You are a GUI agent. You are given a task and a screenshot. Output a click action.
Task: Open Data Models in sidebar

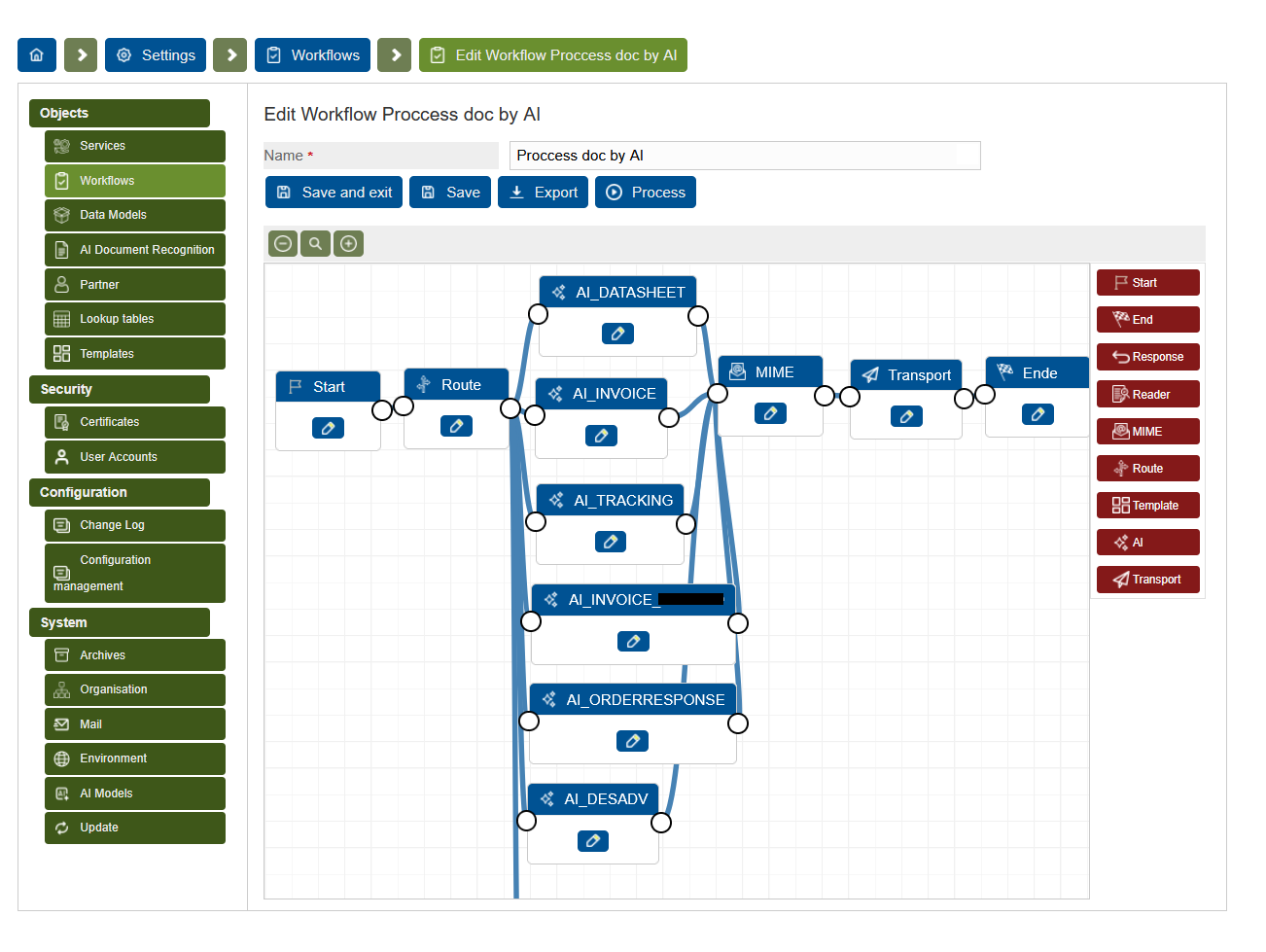click(x=134, y=215)
